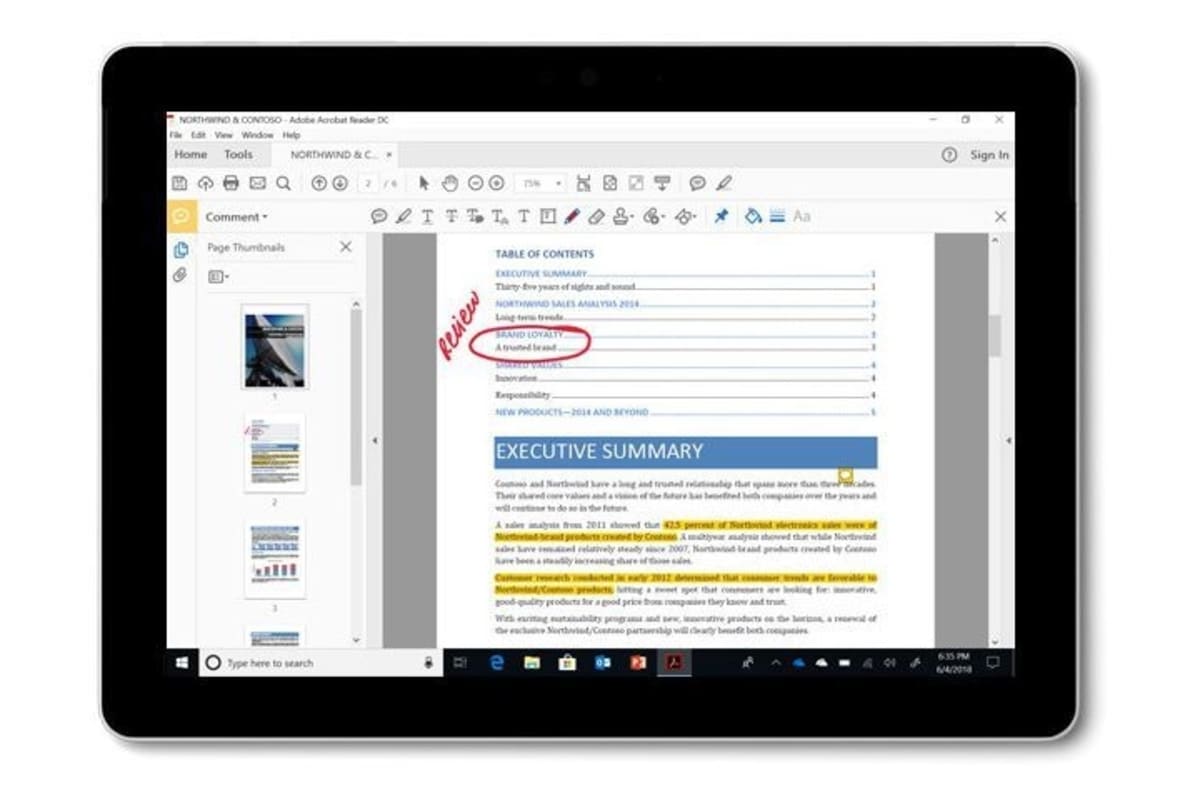Show hidden system tray icons

(775, 662)
